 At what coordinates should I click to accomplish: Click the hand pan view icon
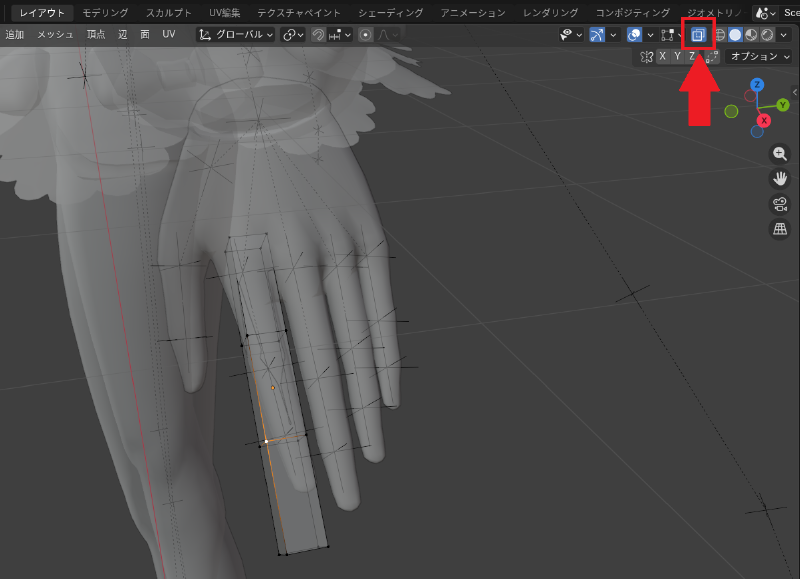[x=780, y=179]
